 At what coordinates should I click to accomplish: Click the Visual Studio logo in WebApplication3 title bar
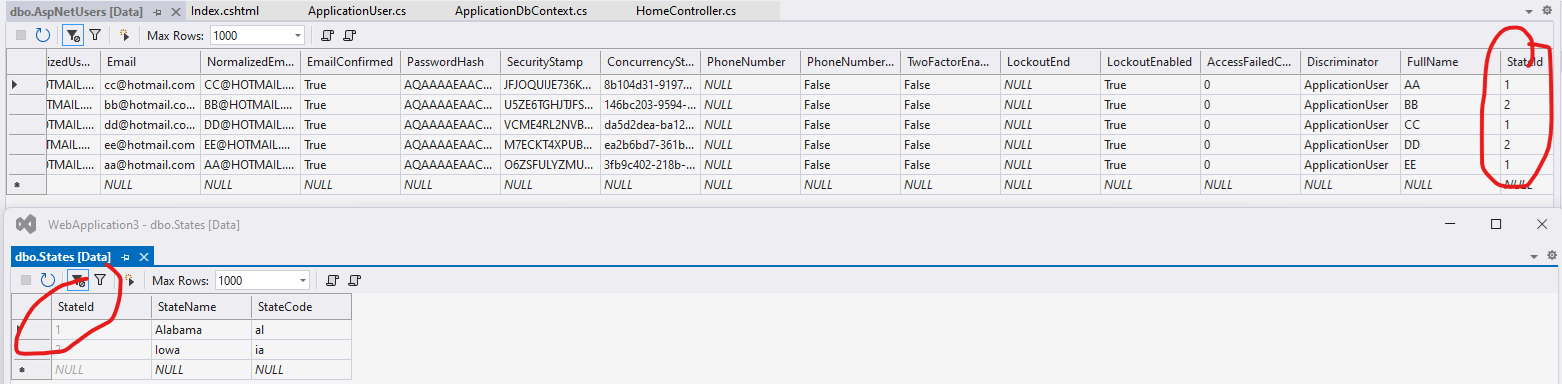(26, 224)
